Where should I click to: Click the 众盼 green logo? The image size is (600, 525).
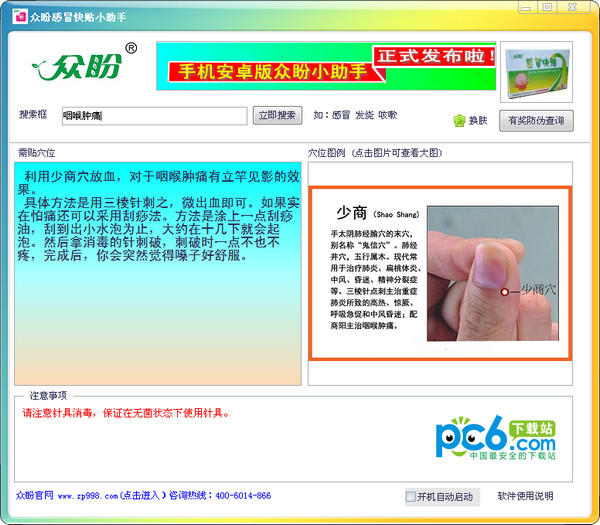point(83,63)
